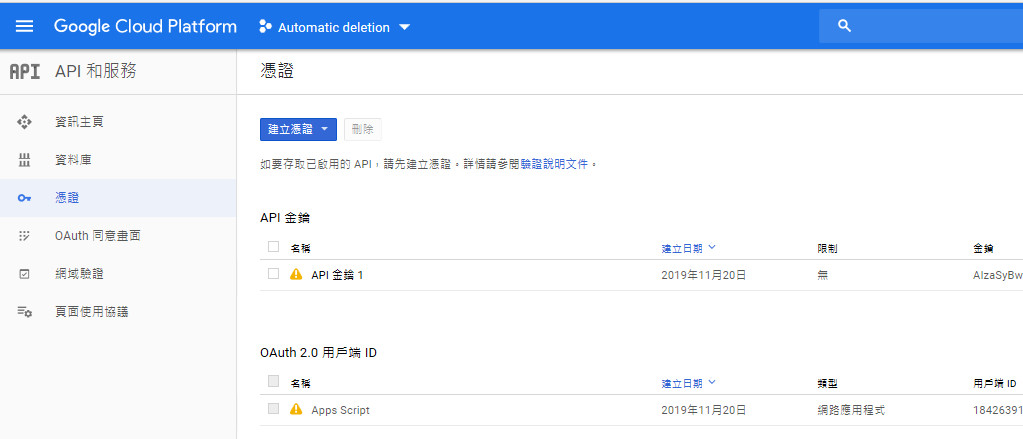Focus the top search field

921,26
